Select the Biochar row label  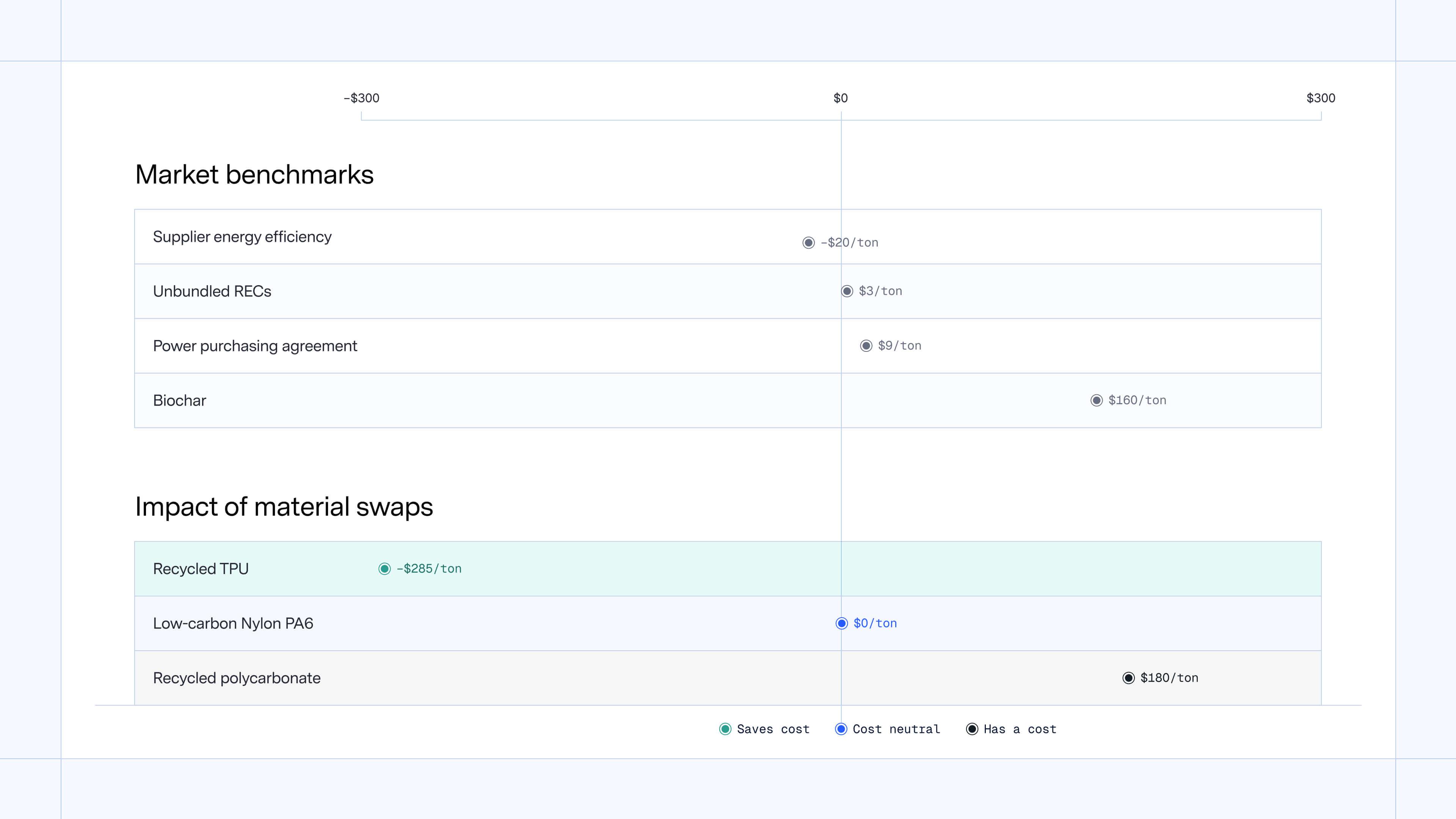click(x=179, y=401)
